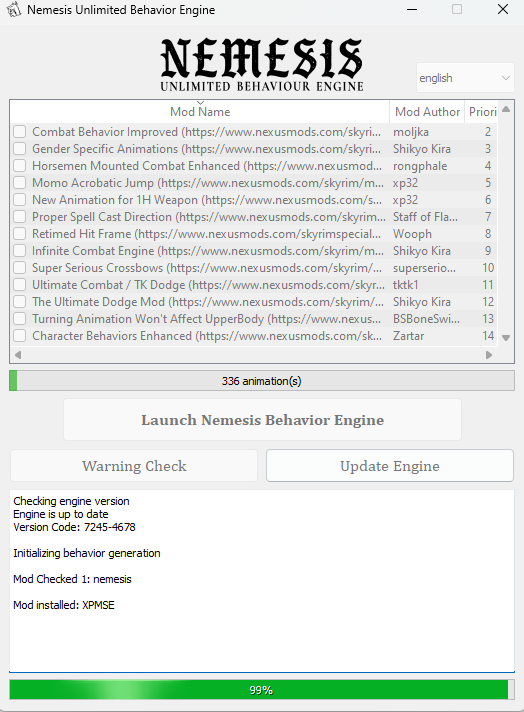Screen dimensions: 524x712
Task: Sort by Mod Name column header
Action: point(200,112)
